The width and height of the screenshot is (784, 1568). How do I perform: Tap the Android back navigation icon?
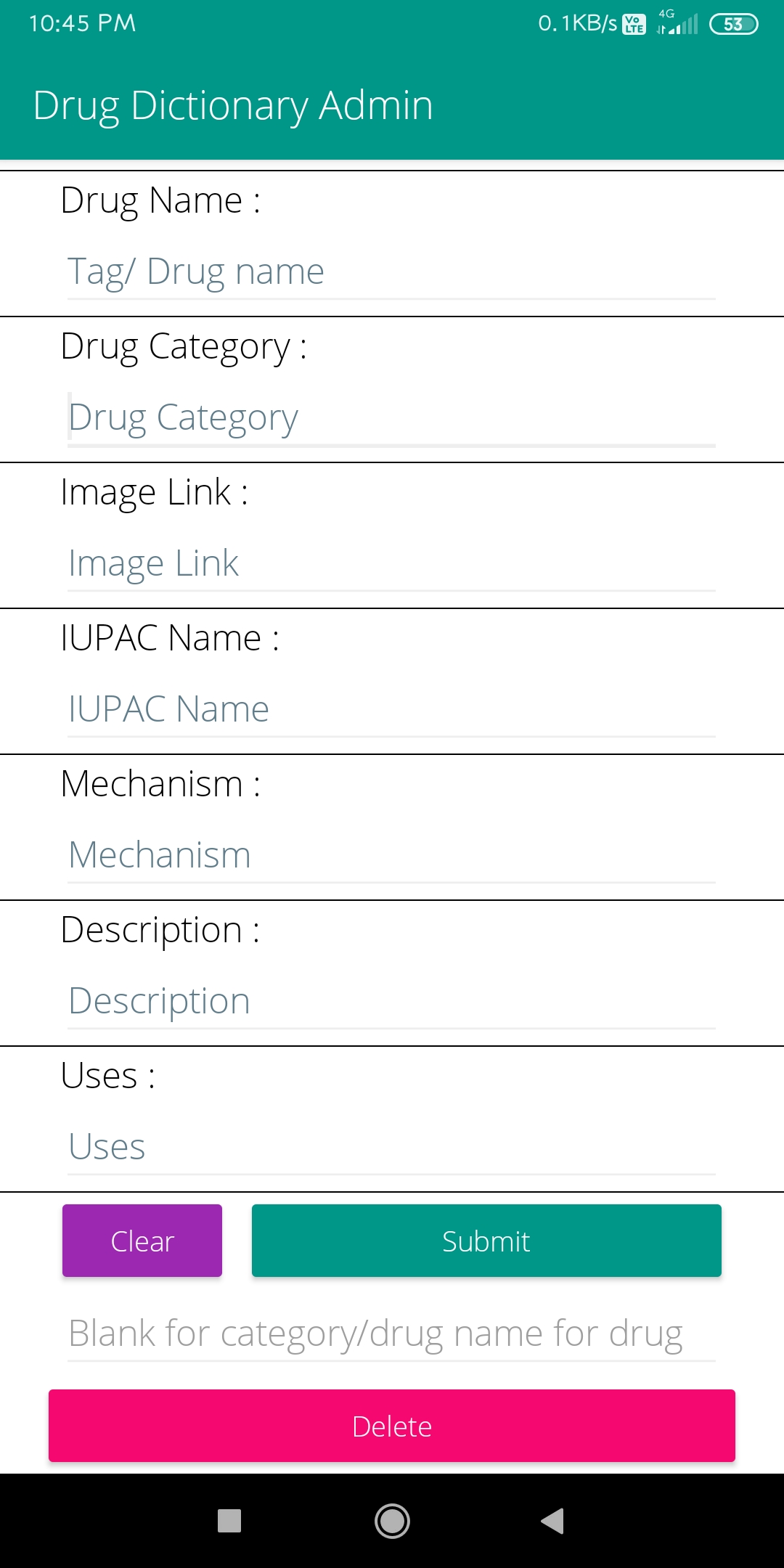(x=552, y=1521)
